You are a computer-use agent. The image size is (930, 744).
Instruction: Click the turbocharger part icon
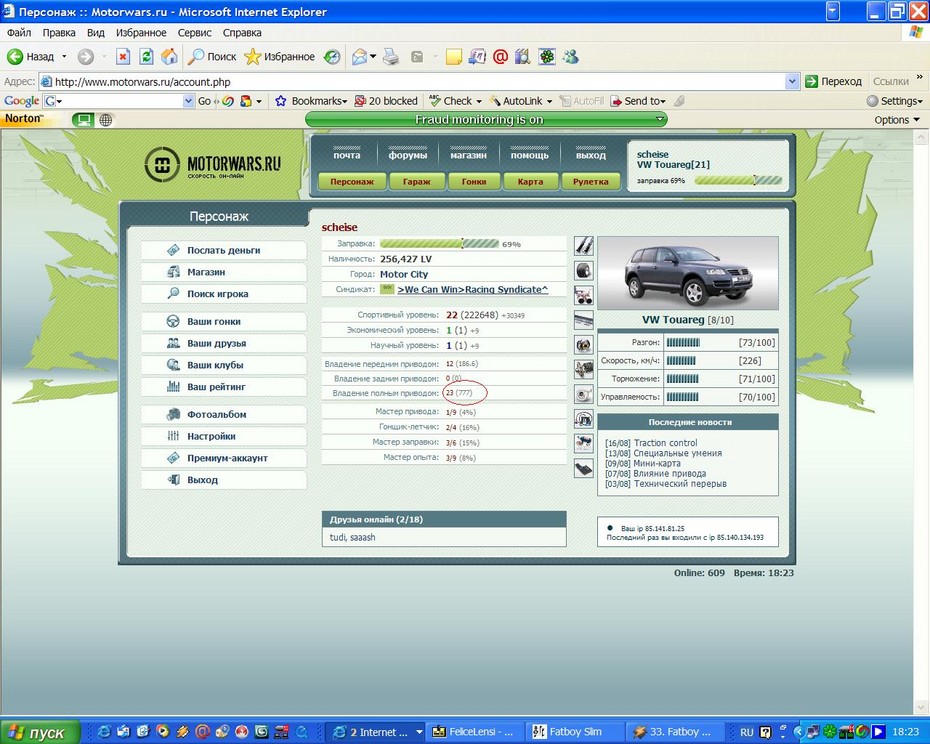pos(584,394)
